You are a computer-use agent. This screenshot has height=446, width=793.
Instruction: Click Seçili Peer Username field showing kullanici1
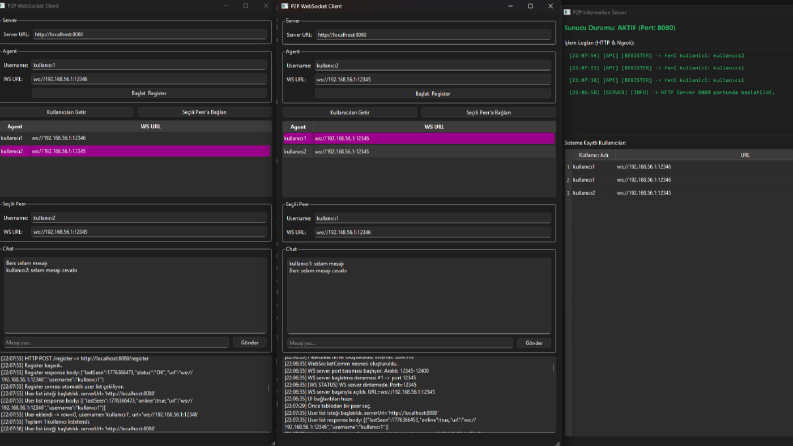pos(433,218)
